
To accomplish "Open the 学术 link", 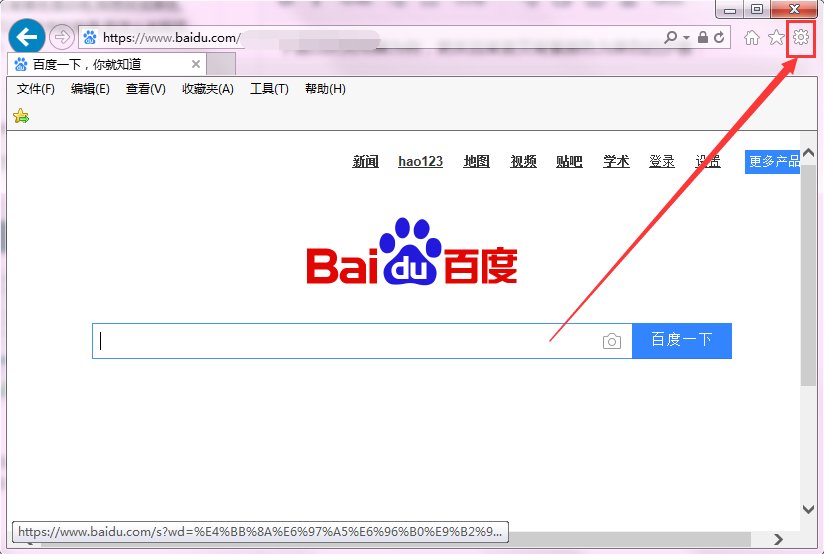I will pyautogui.click(x=616, y=161).
